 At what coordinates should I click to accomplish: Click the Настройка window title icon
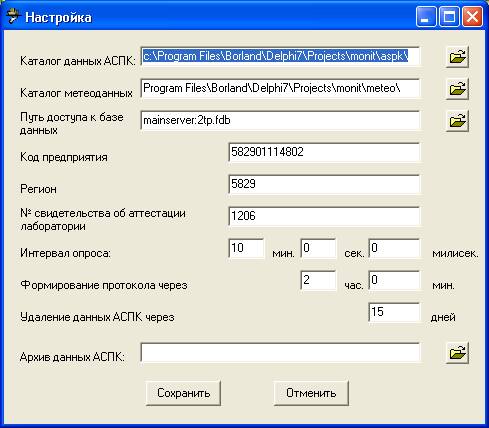[x=13, y=16]
